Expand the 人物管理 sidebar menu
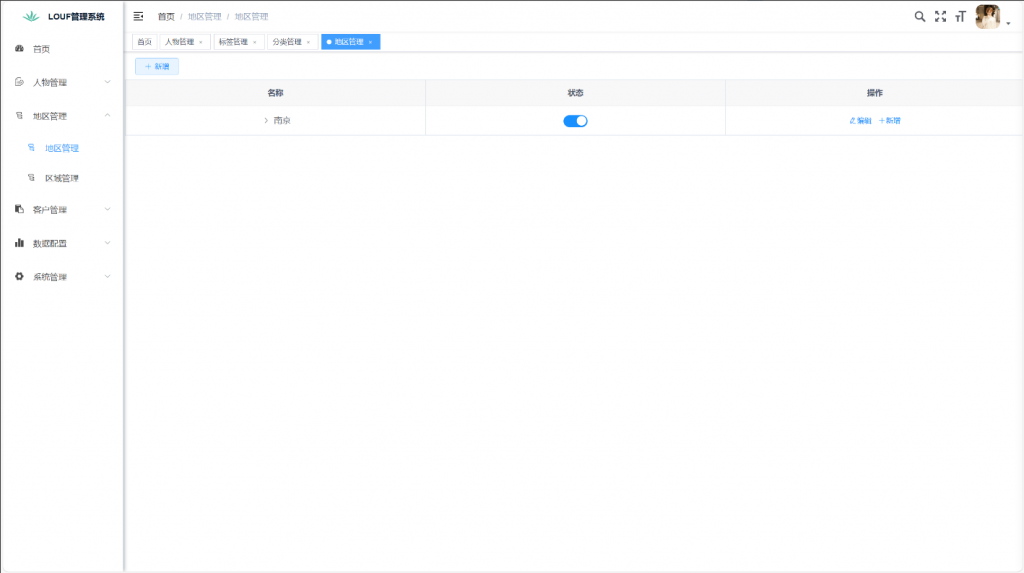This screenshot has width=1024, height=573. [x=62, y=82]
